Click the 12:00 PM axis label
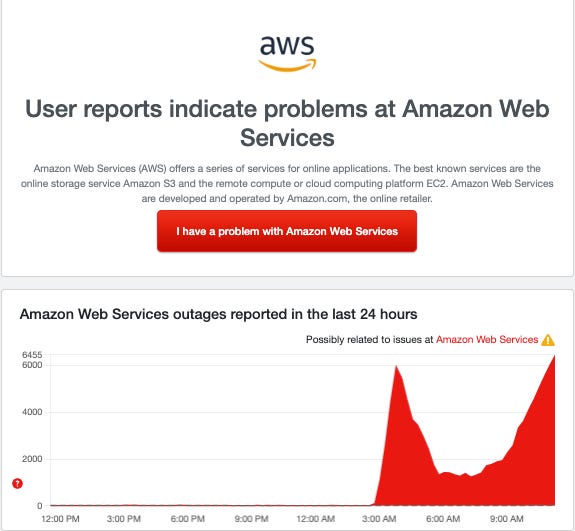 (60, 519)
